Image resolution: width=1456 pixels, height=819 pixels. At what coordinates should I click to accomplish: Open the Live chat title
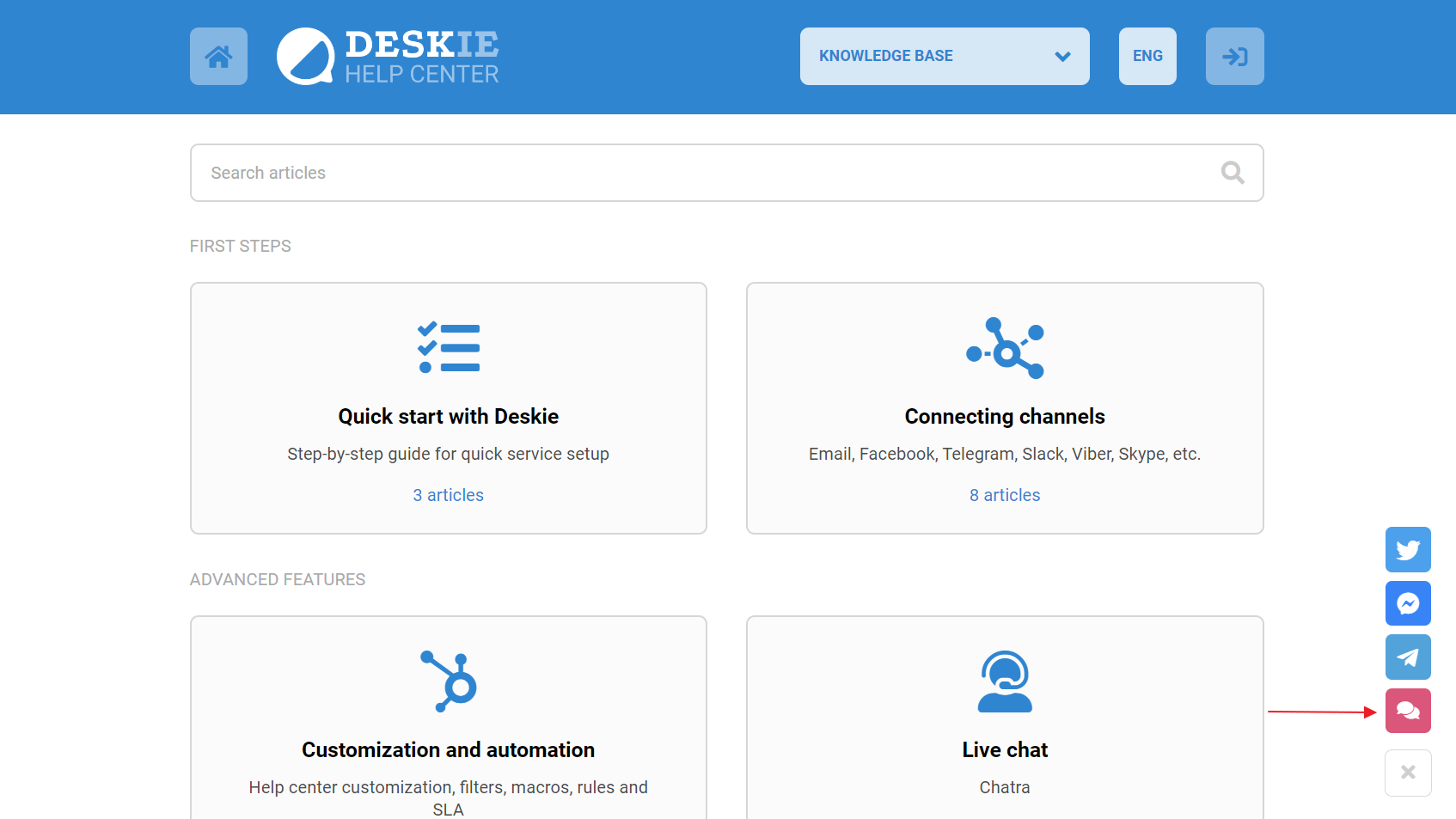click(1005, 749)
